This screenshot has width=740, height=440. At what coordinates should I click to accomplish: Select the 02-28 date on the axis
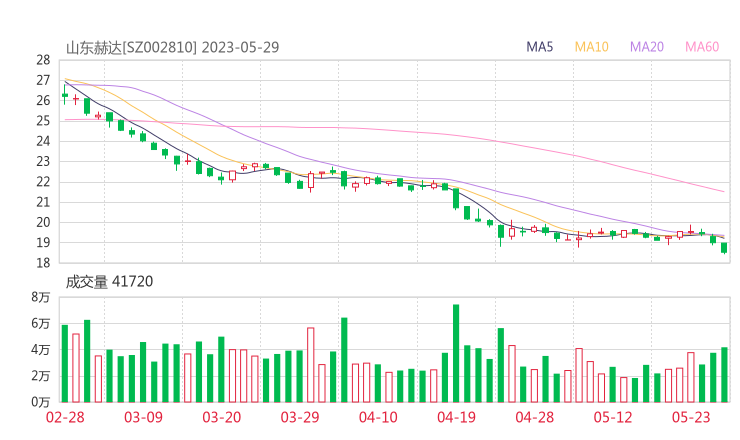64,418
